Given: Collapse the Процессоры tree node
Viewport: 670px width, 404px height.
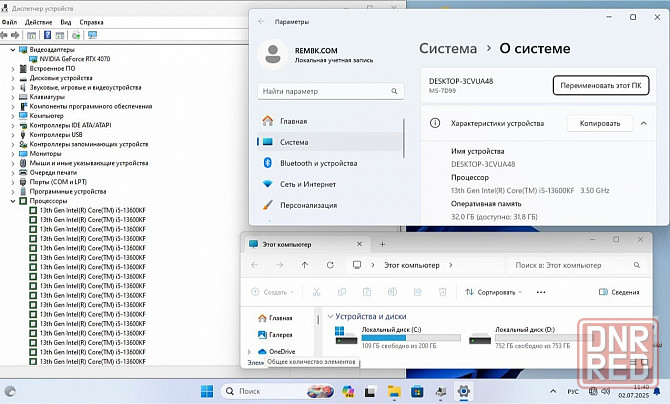Looking at the screenshot, I should point(12,201).
